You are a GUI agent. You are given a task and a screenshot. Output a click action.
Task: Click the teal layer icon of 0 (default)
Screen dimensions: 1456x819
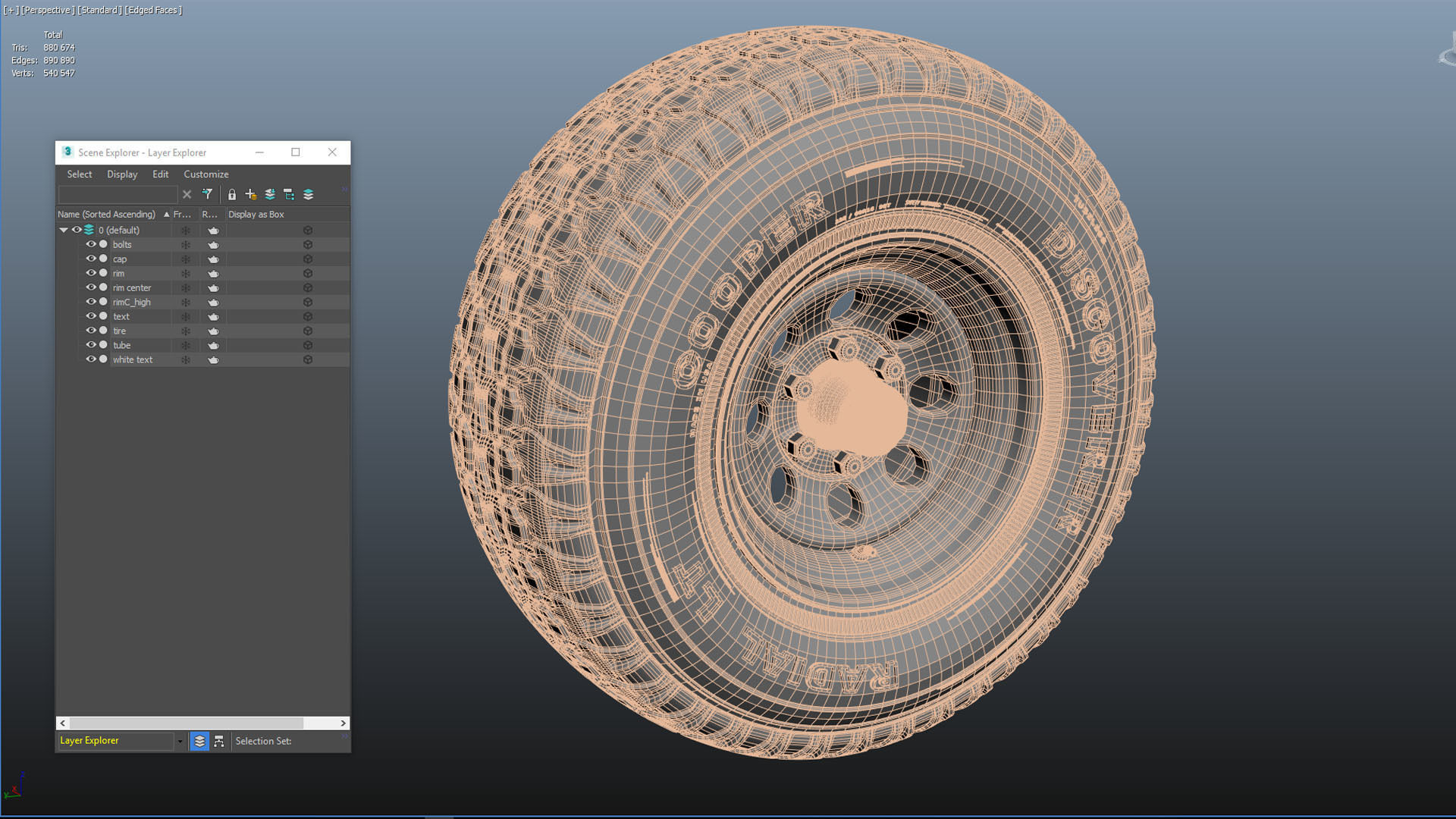coord(89,230)
